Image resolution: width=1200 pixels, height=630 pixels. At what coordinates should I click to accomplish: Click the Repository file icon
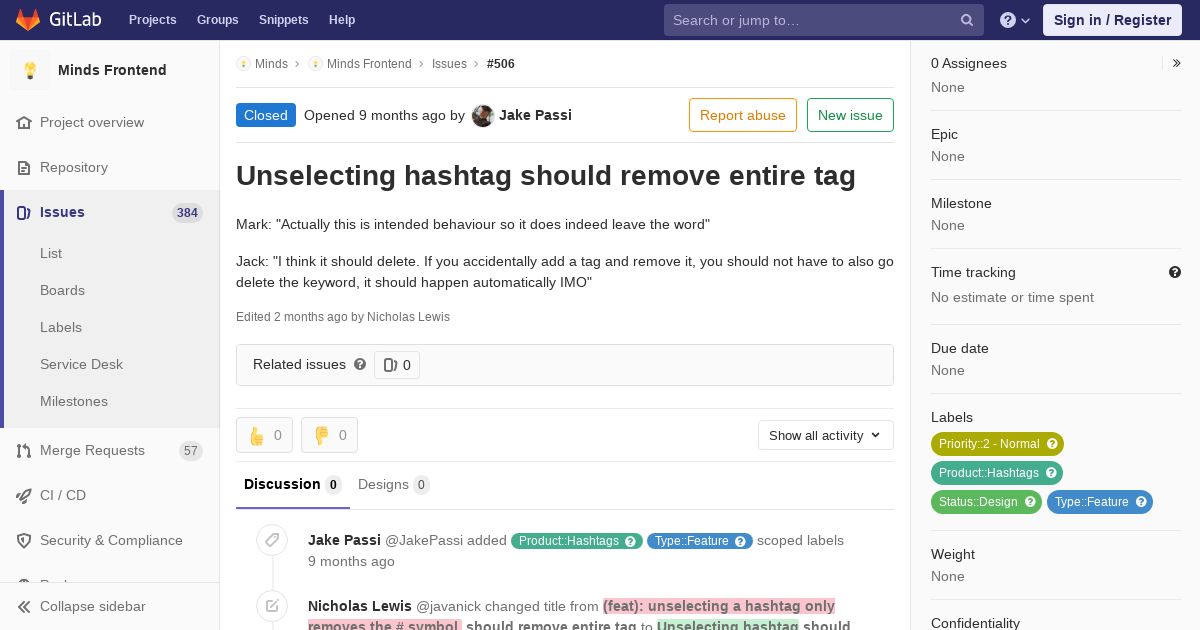coord(24,167)
